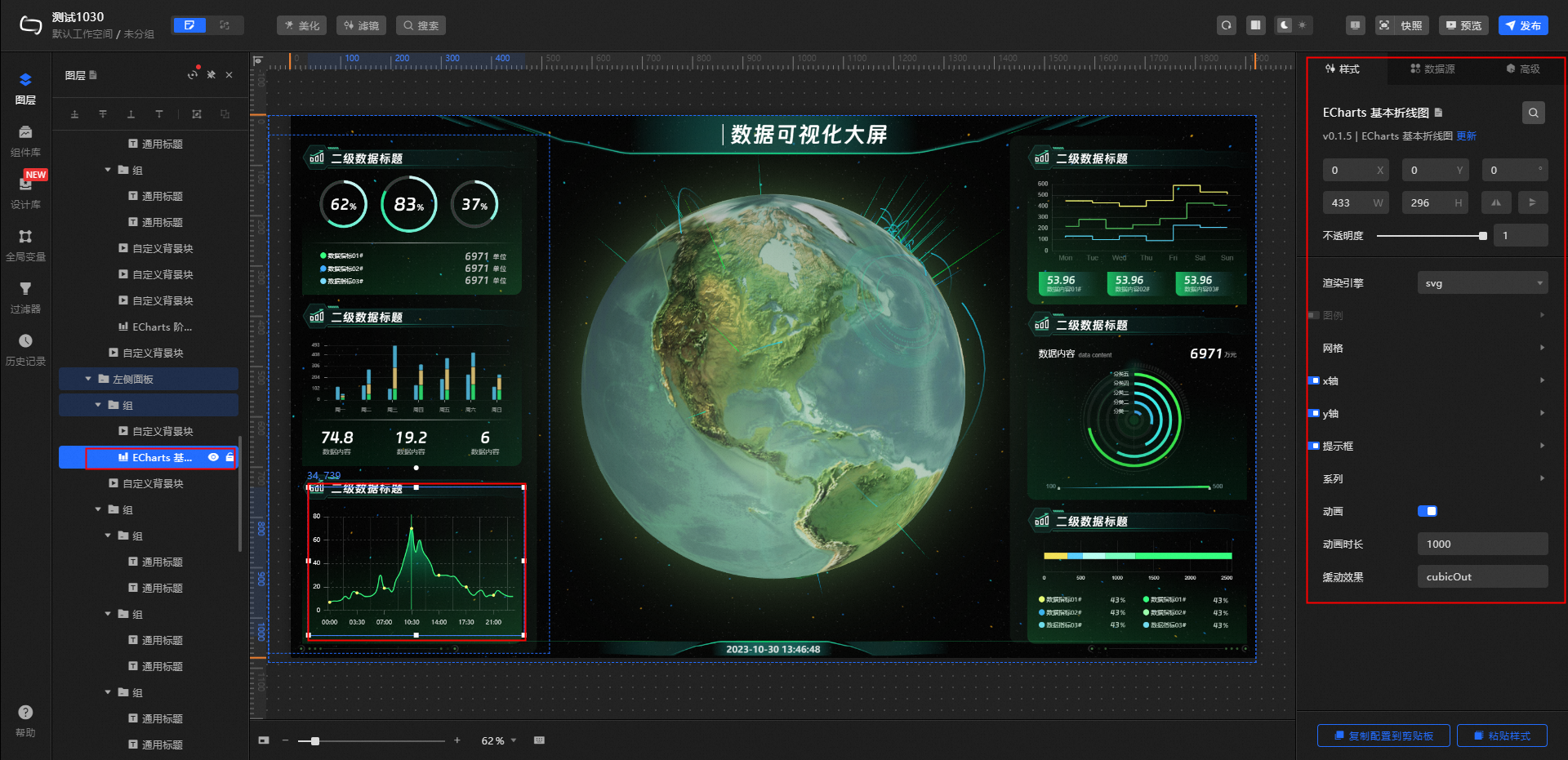1568x760 pixels.
Task: Open 历史记录 history panel
Action: [25, 349]
